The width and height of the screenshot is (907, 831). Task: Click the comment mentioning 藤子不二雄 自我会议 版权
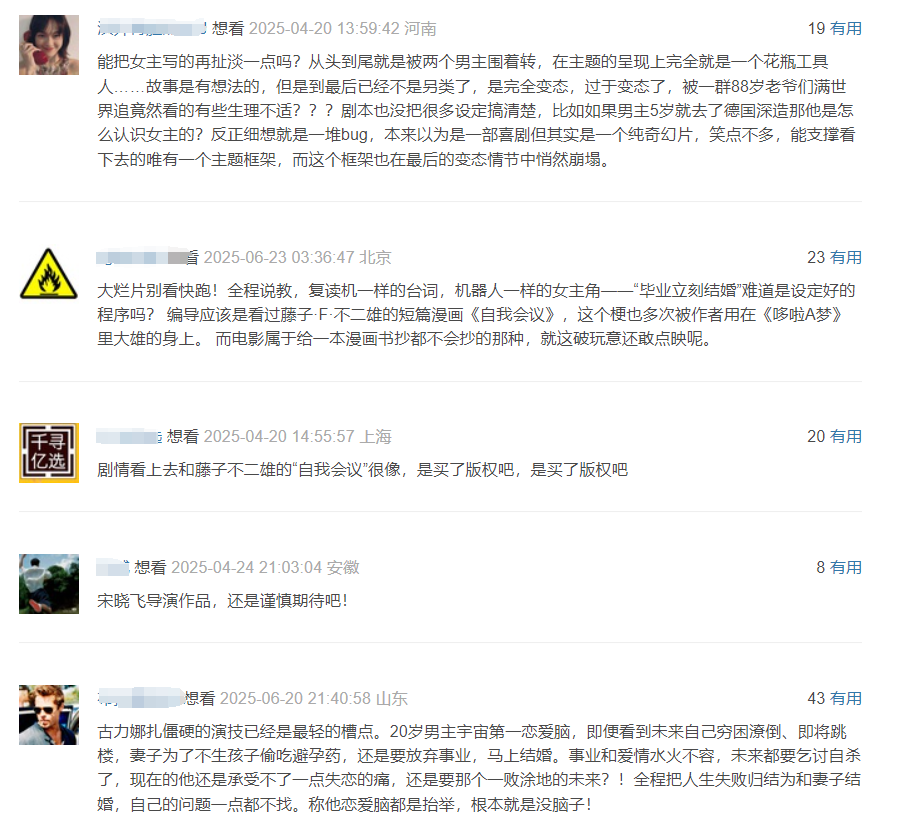click(363, 470)
